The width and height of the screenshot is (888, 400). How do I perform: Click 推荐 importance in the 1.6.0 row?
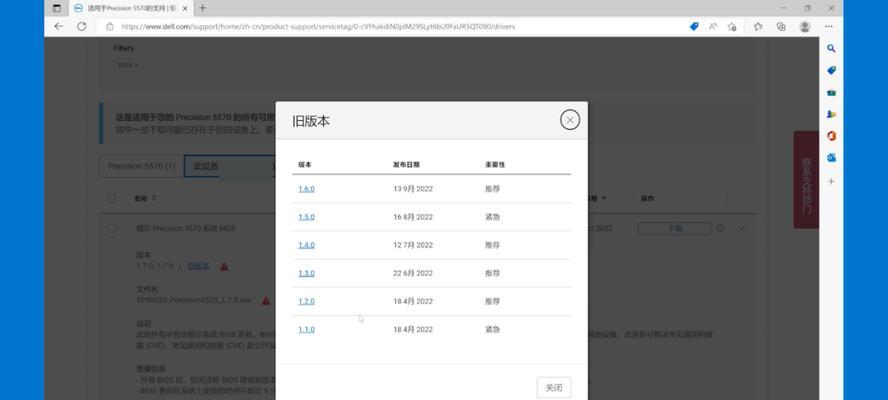(492, 189)
